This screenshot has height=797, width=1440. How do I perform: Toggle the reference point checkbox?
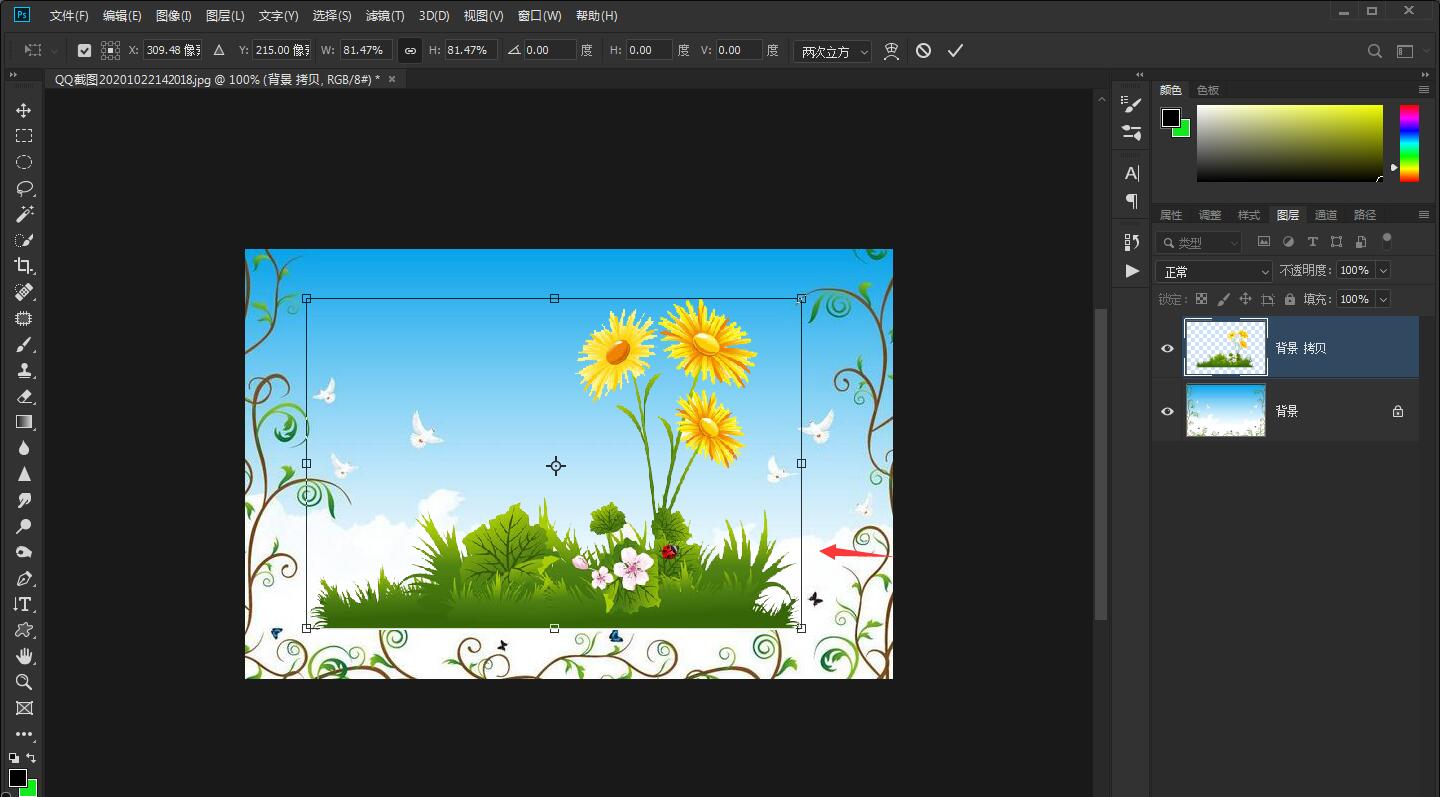[x=84, y=50]
